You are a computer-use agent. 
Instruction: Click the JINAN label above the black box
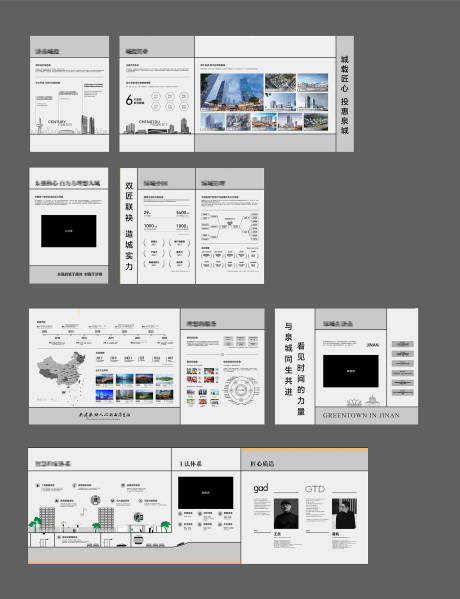point(373,345)
